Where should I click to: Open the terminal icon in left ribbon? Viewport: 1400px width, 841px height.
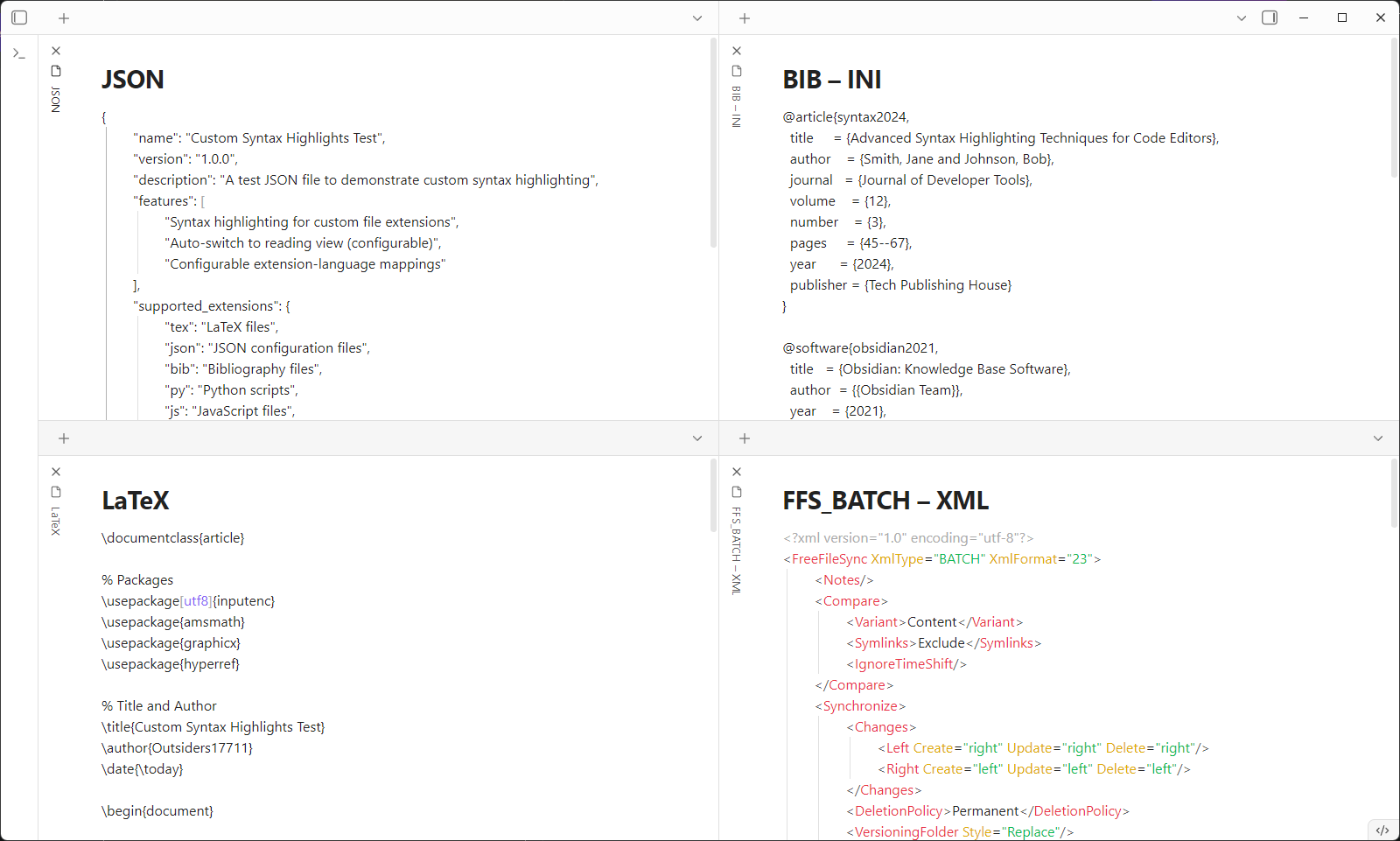click(x=19, y=54)
